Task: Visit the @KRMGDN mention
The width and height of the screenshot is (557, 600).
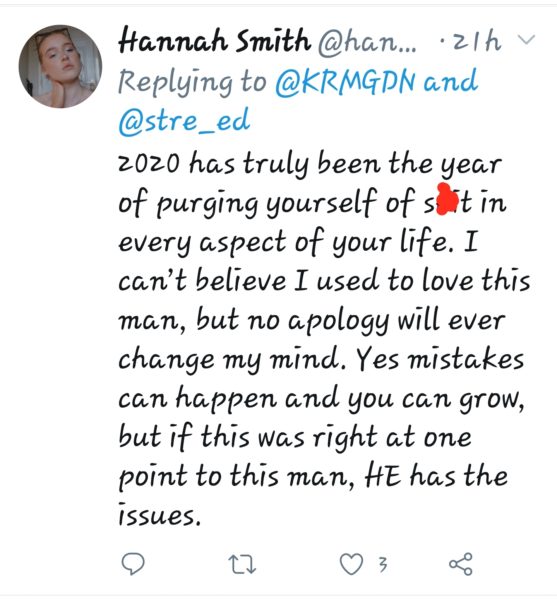Action: 345,82
